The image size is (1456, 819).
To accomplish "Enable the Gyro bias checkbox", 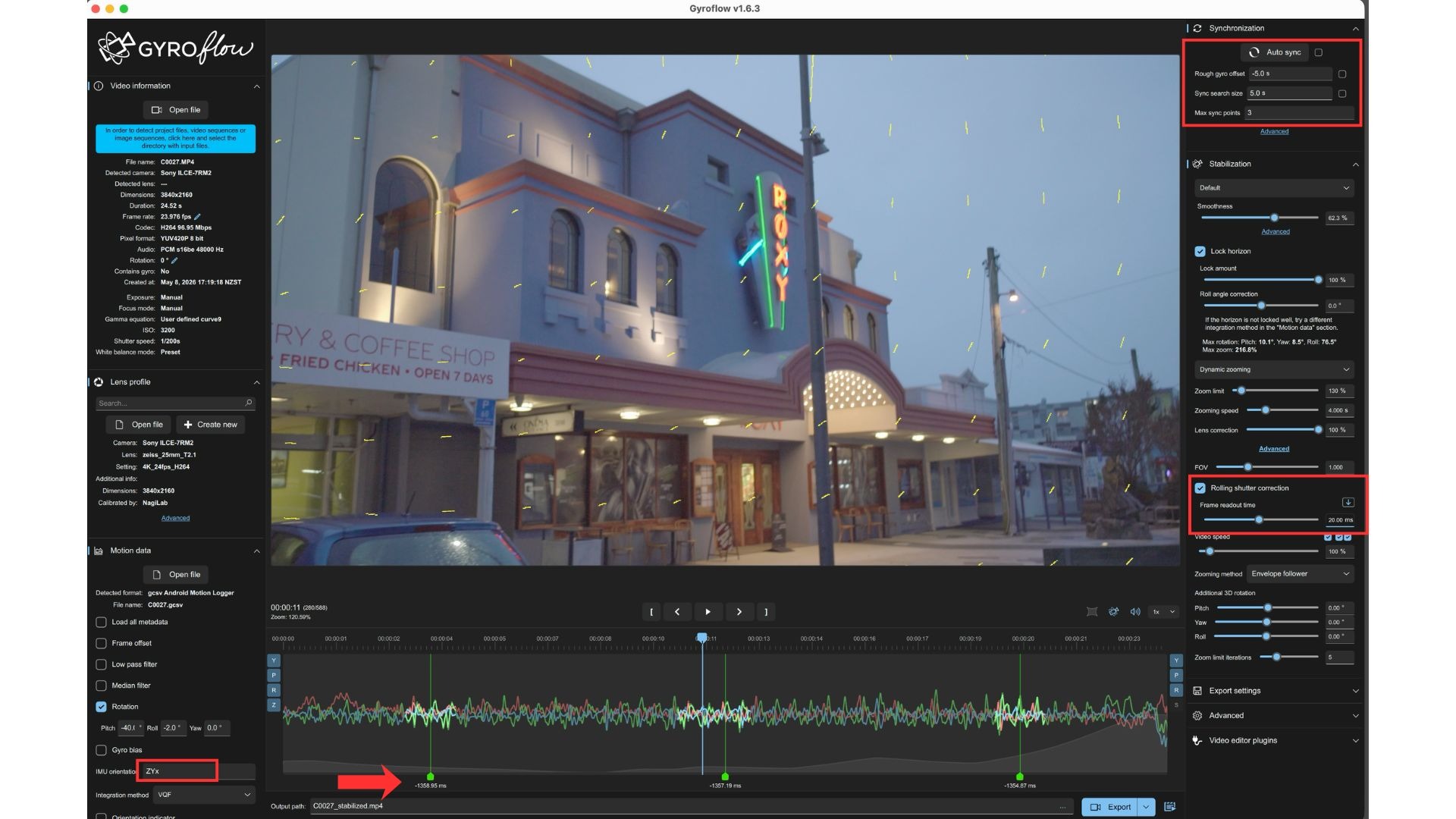I will [x=101, y=750].
